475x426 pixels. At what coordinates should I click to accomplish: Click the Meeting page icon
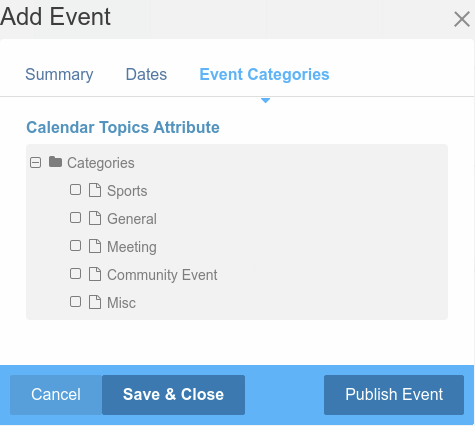point(95,246)
